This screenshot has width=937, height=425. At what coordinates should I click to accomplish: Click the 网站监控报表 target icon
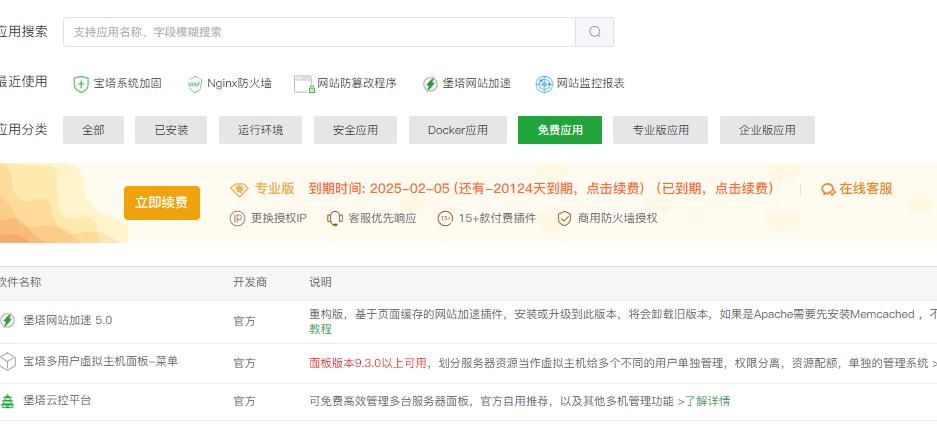pos(544,84)
